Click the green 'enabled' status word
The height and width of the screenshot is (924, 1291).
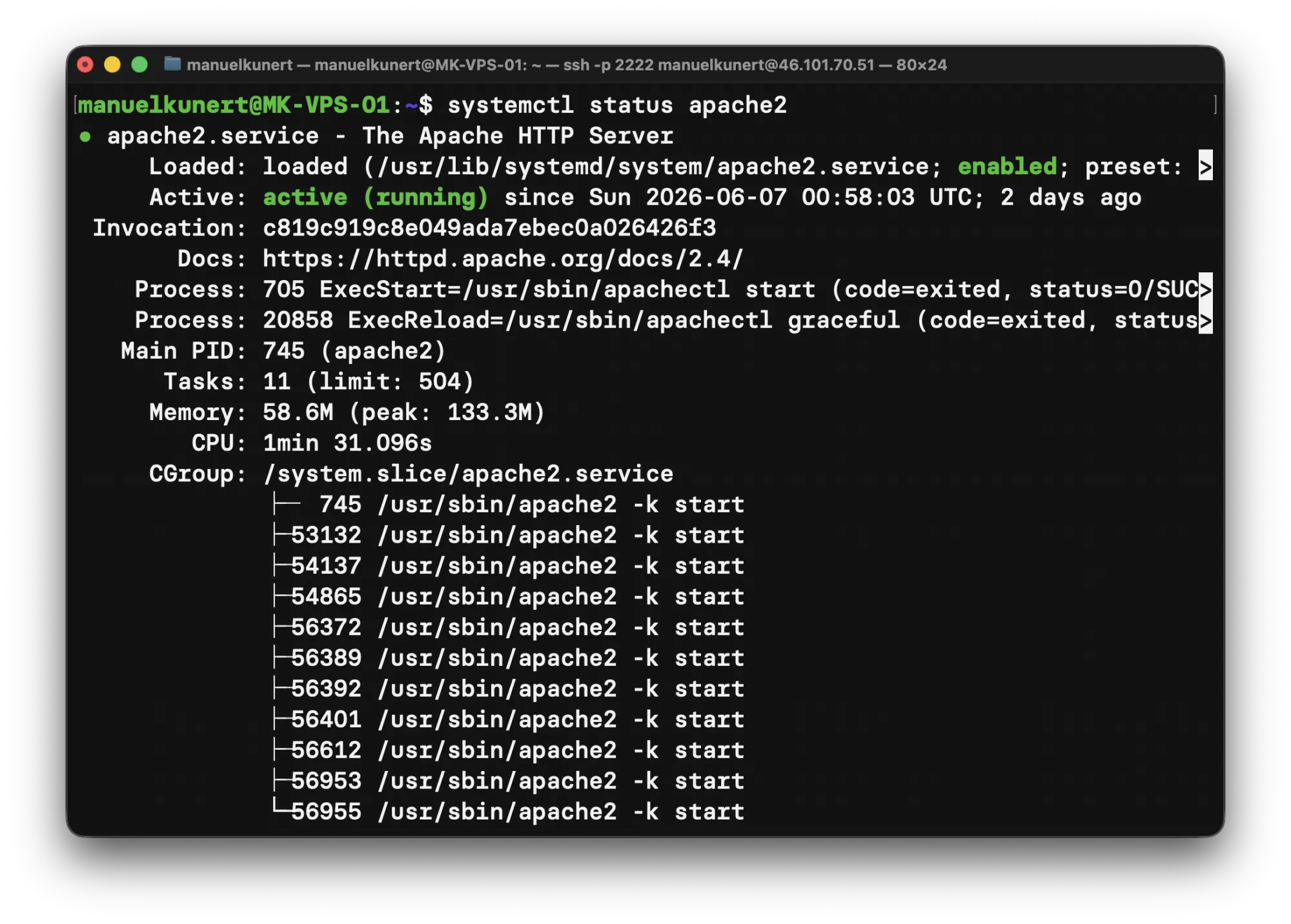coord(1007,166)
